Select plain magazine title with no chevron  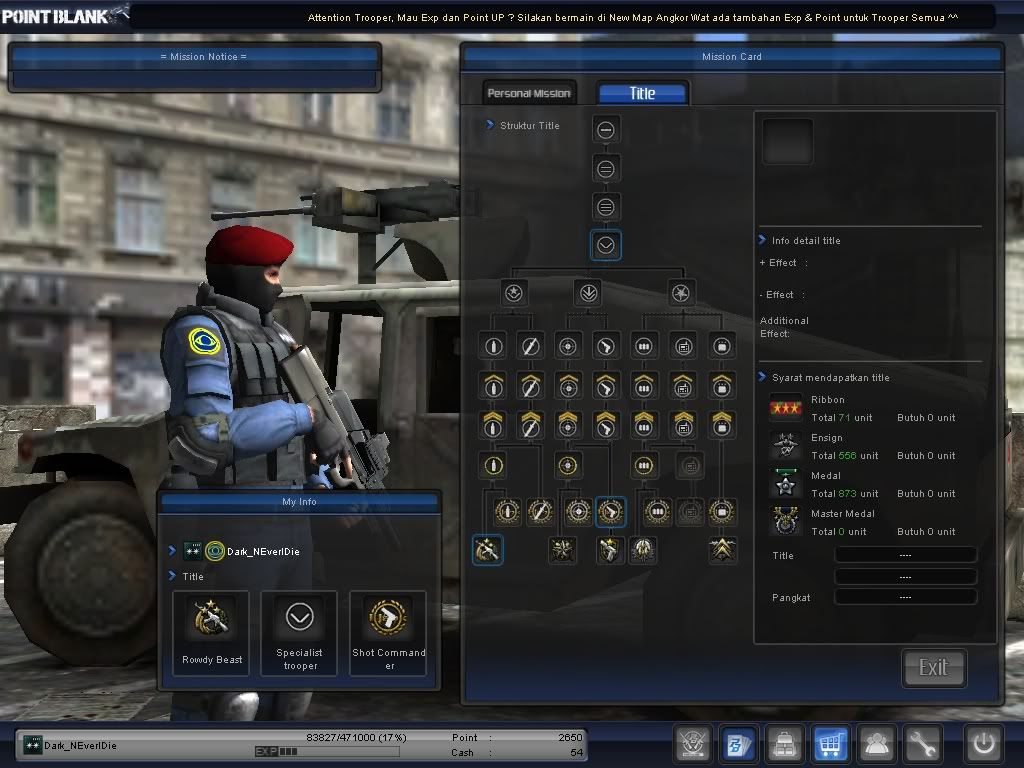[x=644, y=346]
